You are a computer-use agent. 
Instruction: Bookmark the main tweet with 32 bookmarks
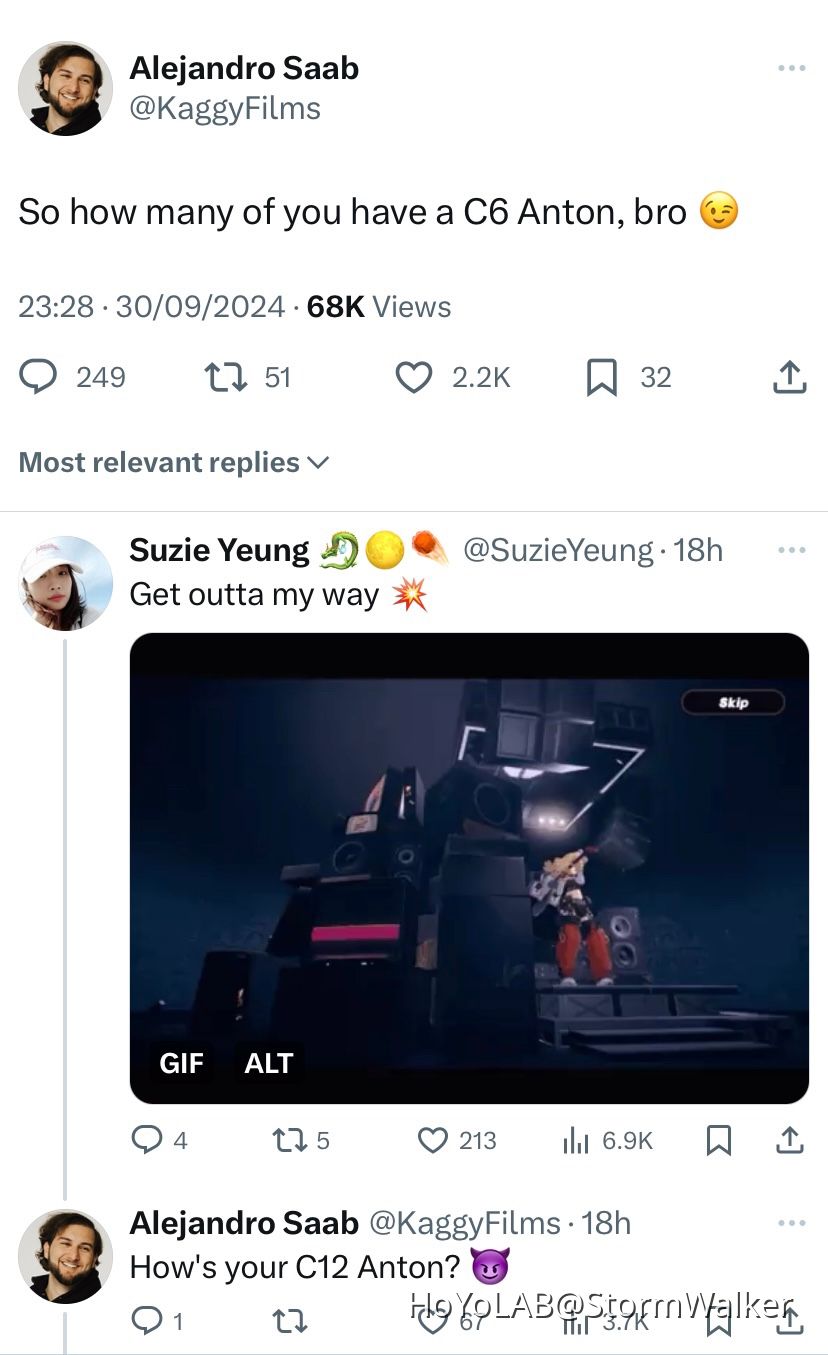tap(600, 377)
